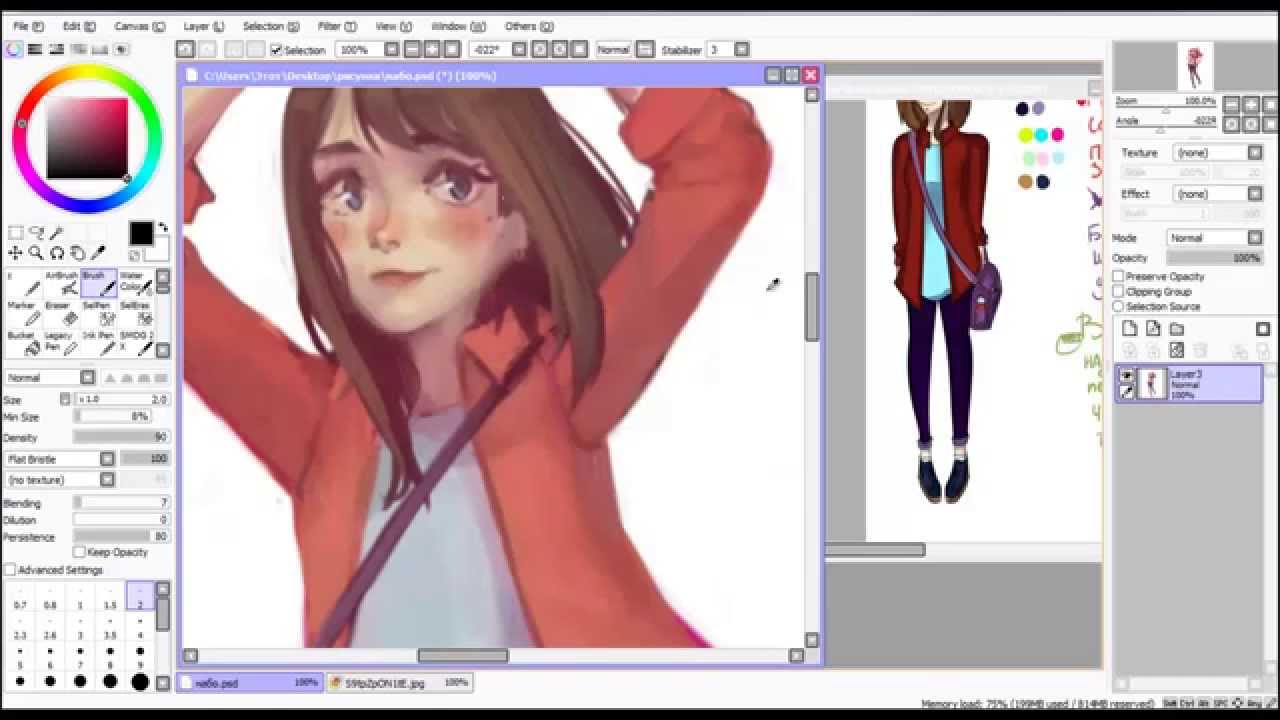Select the Water Color tool

(135, 283)
